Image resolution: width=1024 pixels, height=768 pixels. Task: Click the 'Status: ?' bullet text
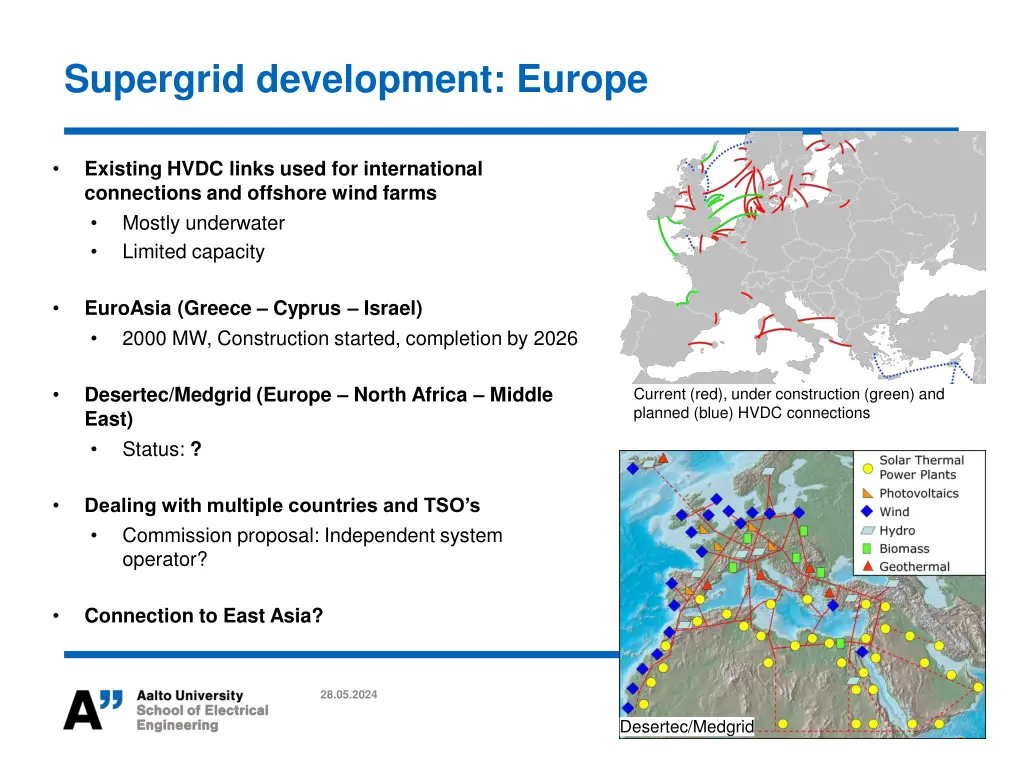[161, 450]
